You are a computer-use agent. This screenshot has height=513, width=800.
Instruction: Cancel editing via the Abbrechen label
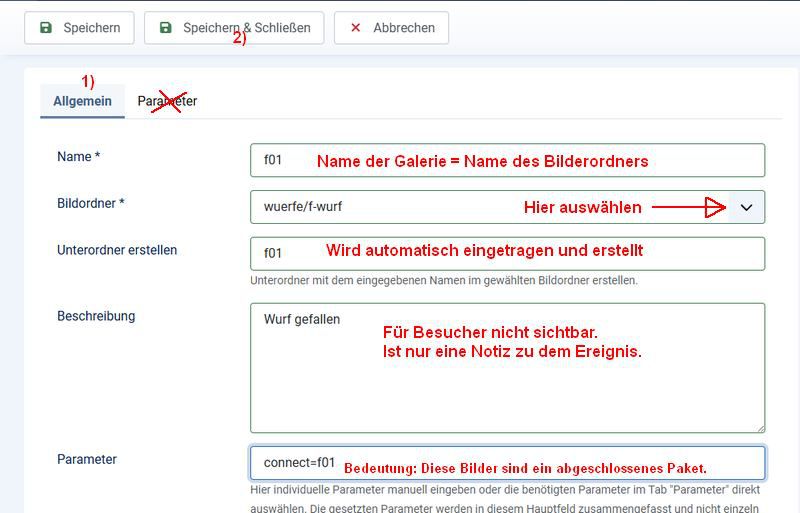pos(404,28)
